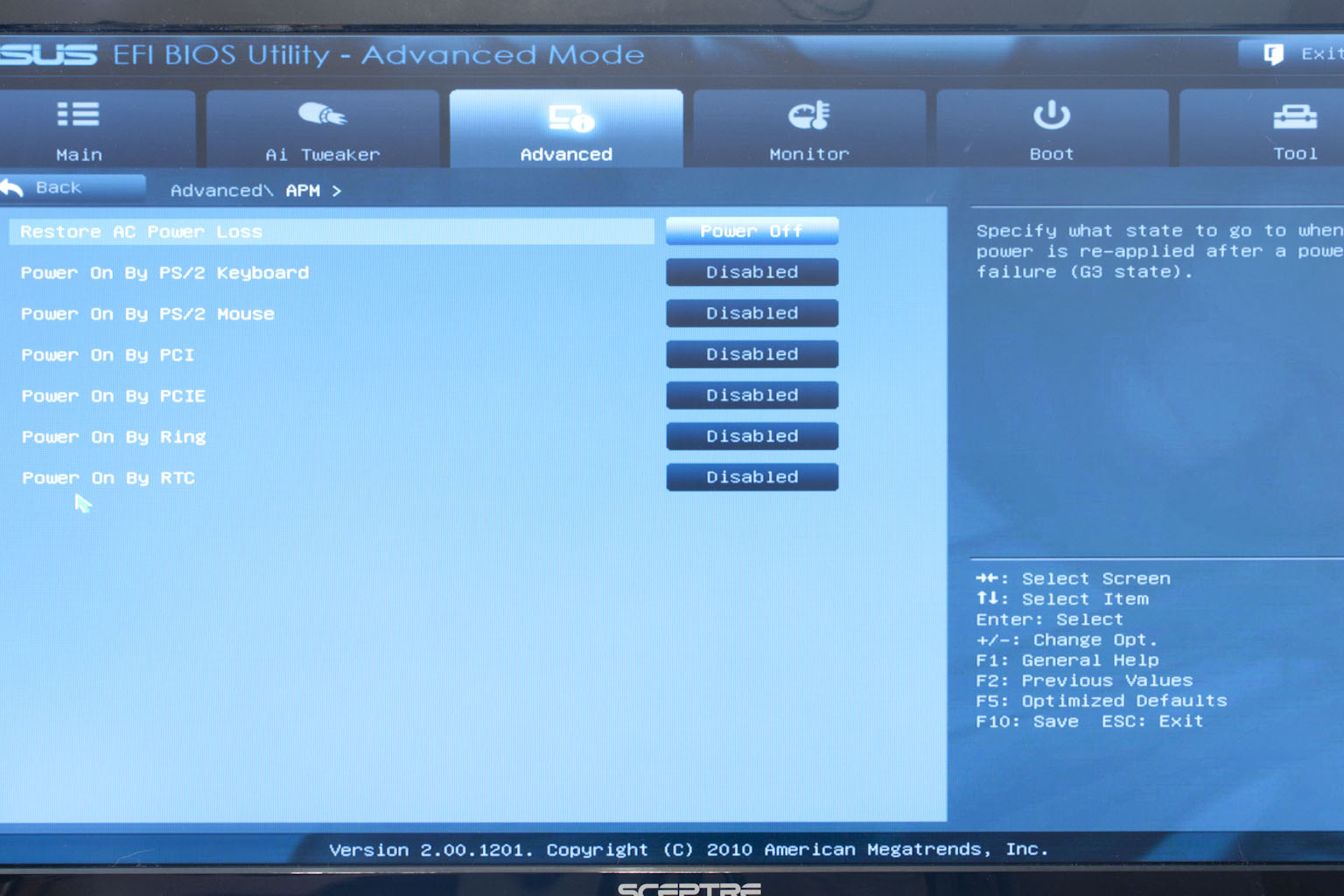Change Power On By PS/2 Keyboard value

coord(752,272)
